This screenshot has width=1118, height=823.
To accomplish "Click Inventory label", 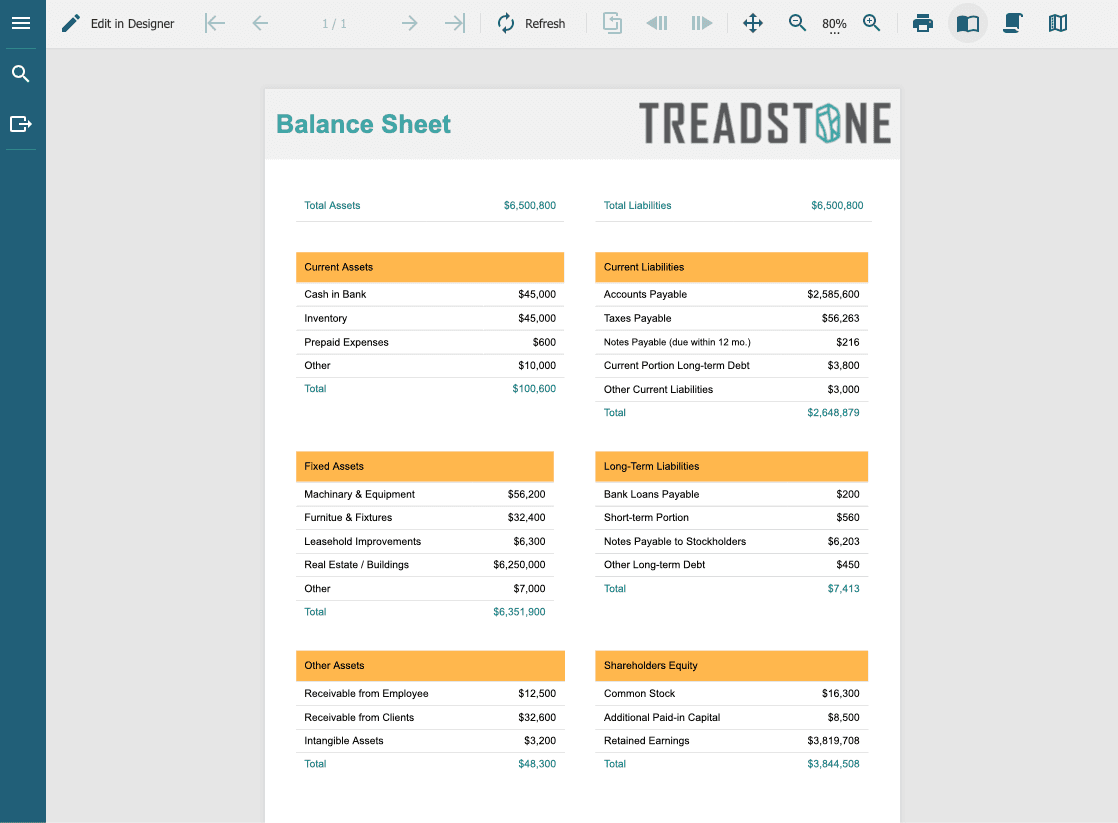I will tap(326, 318).
